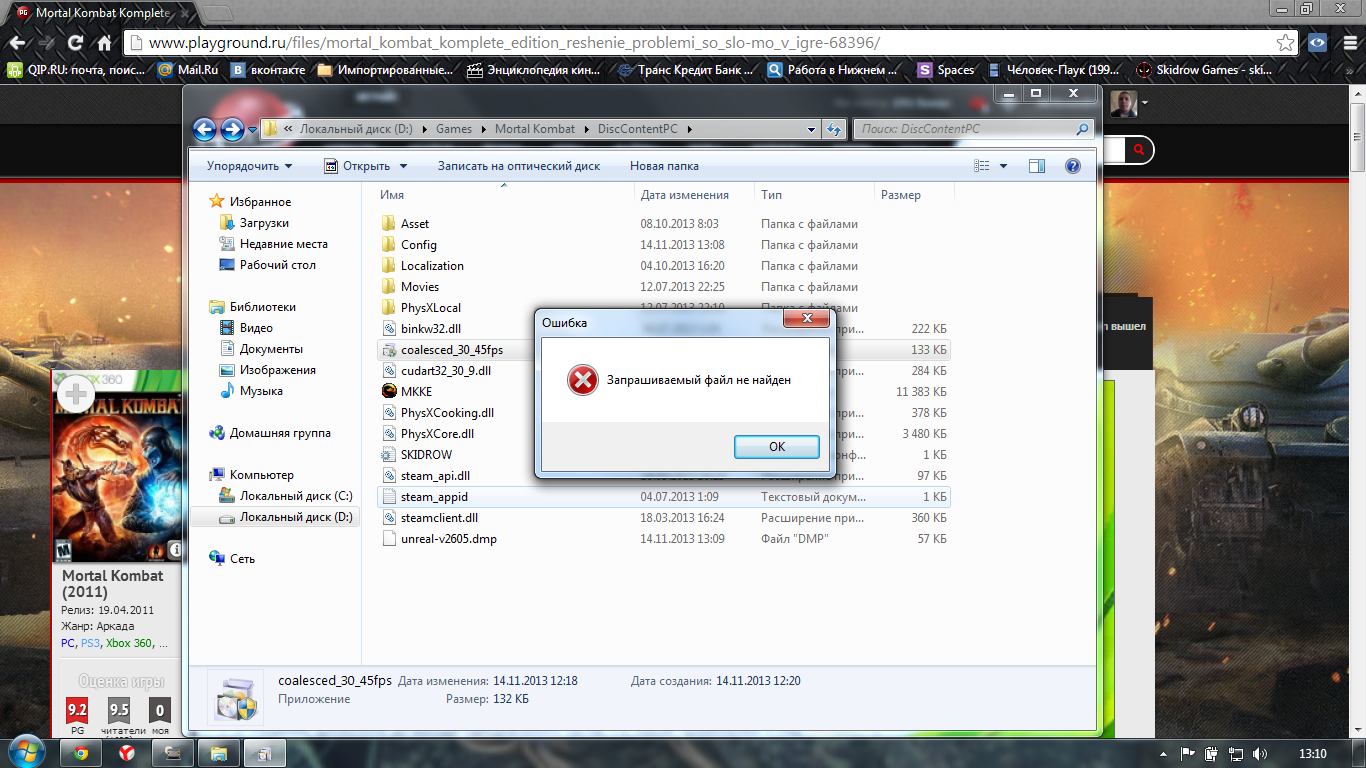
Task: Open the вконтакте bookmark
Action: (x=269, y=70)
